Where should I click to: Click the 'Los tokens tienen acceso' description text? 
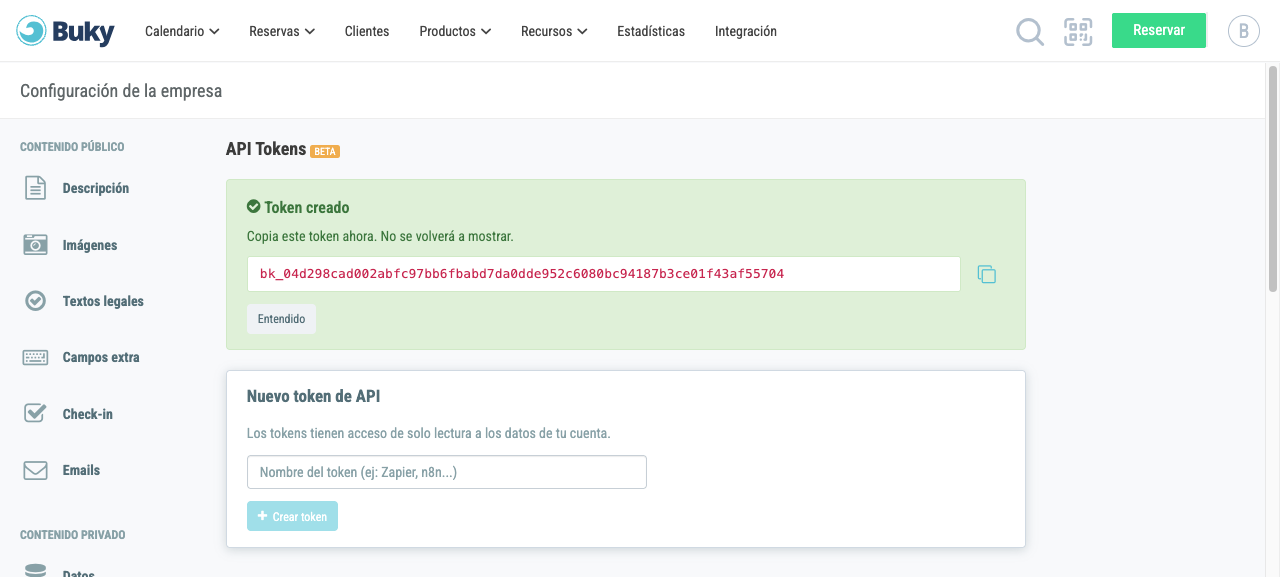[x=428, y=433]
